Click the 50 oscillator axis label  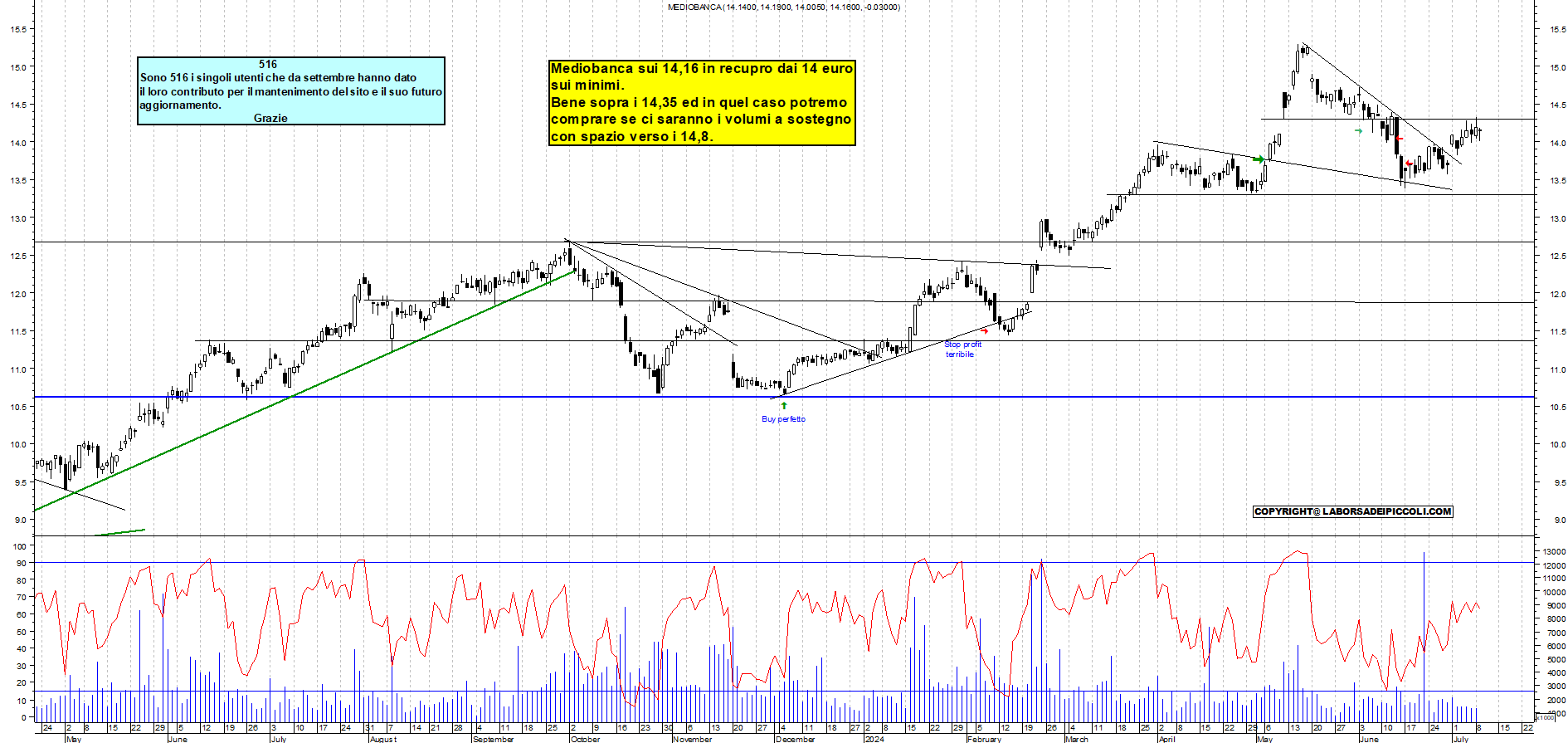(x=22, y=632)
